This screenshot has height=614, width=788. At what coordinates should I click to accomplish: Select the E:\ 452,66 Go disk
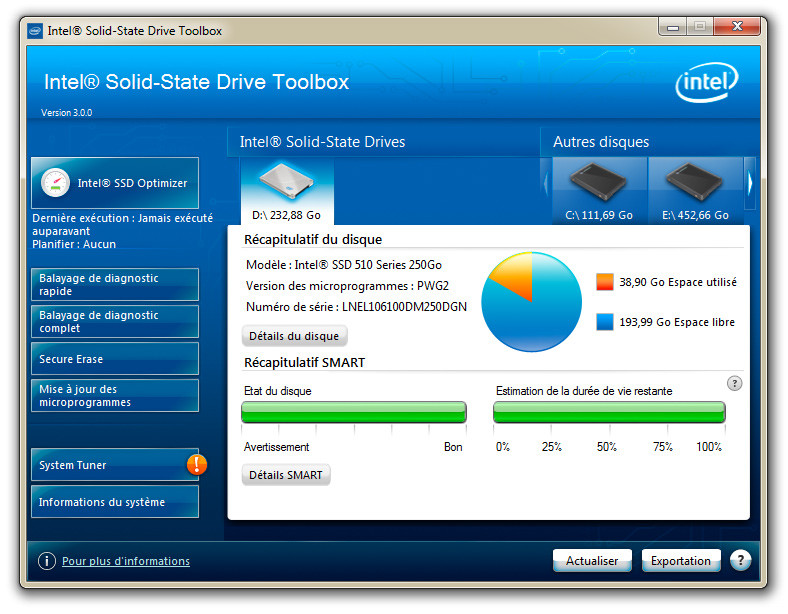point(696,191)
